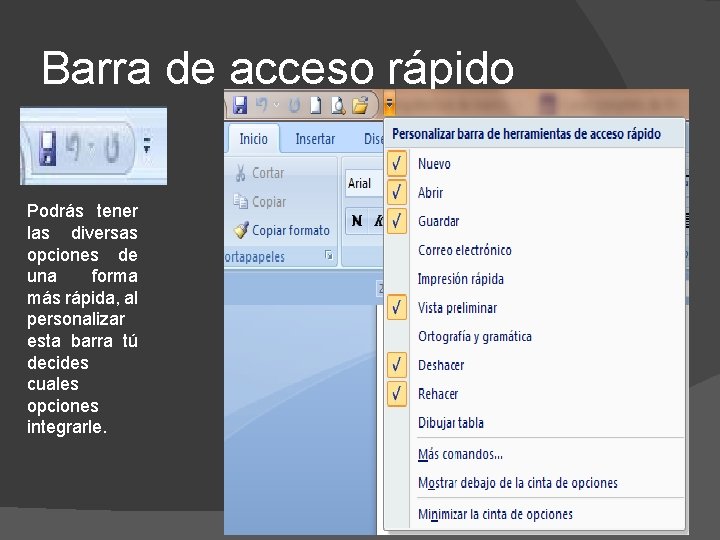Switch to the Inicio ribbon tab
The width and height of the screenshot is (720, 540).
point(253,138)
